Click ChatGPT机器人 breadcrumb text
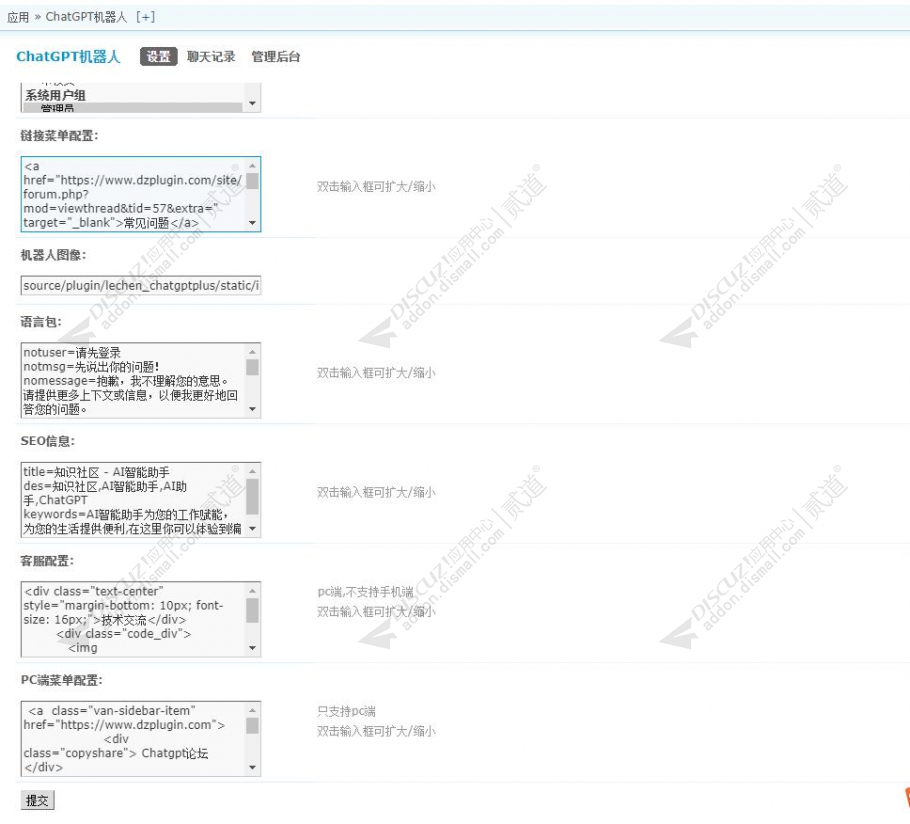 (86, 17)
